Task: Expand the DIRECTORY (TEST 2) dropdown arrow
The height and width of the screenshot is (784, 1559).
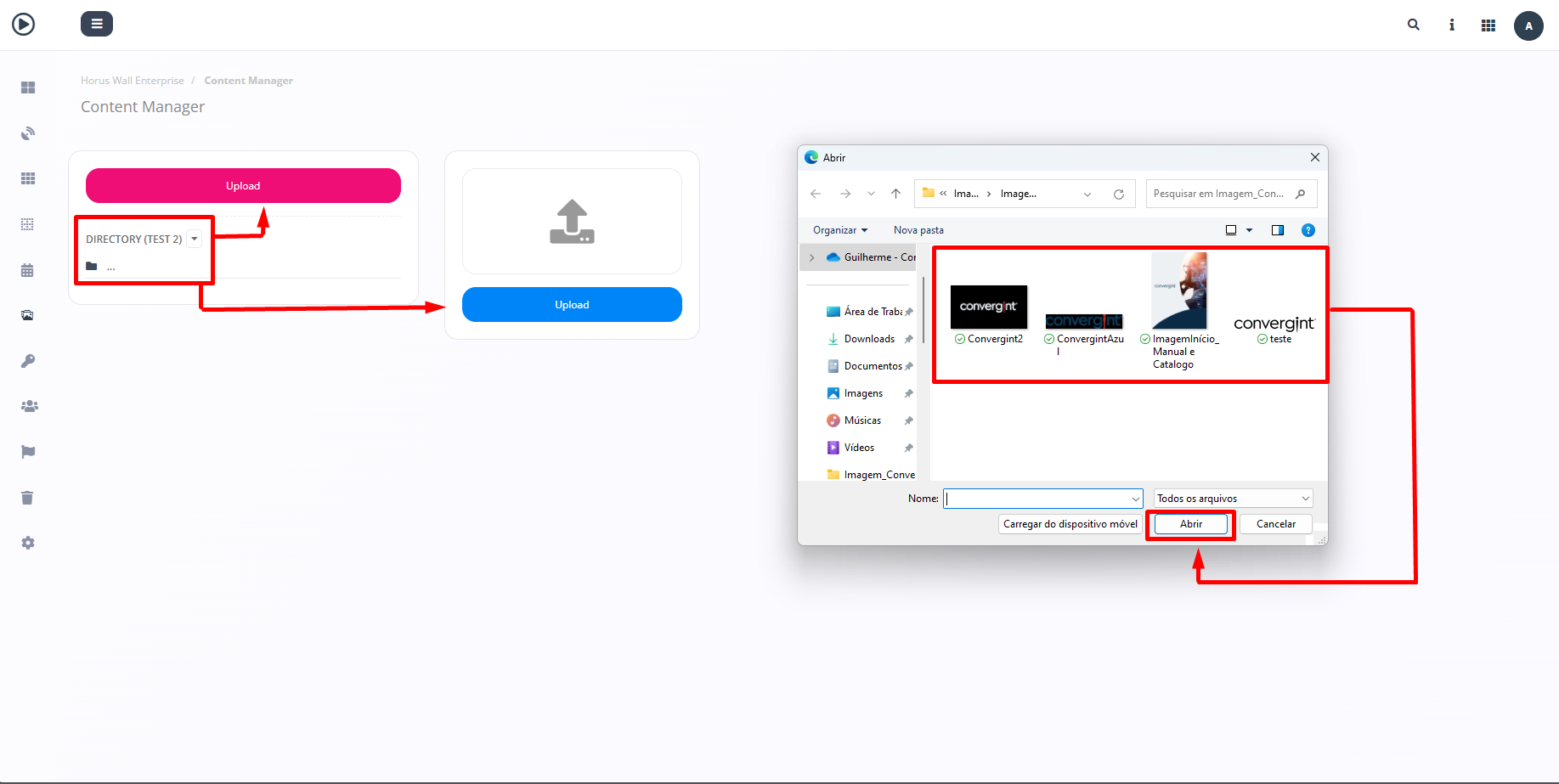Action: pos(195,239)
